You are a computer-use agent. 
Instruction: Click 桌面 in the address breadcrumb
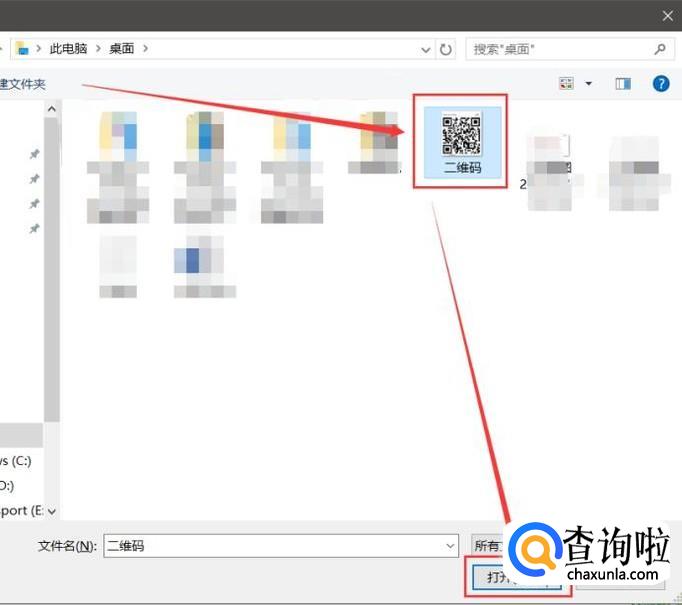point(121,49)
